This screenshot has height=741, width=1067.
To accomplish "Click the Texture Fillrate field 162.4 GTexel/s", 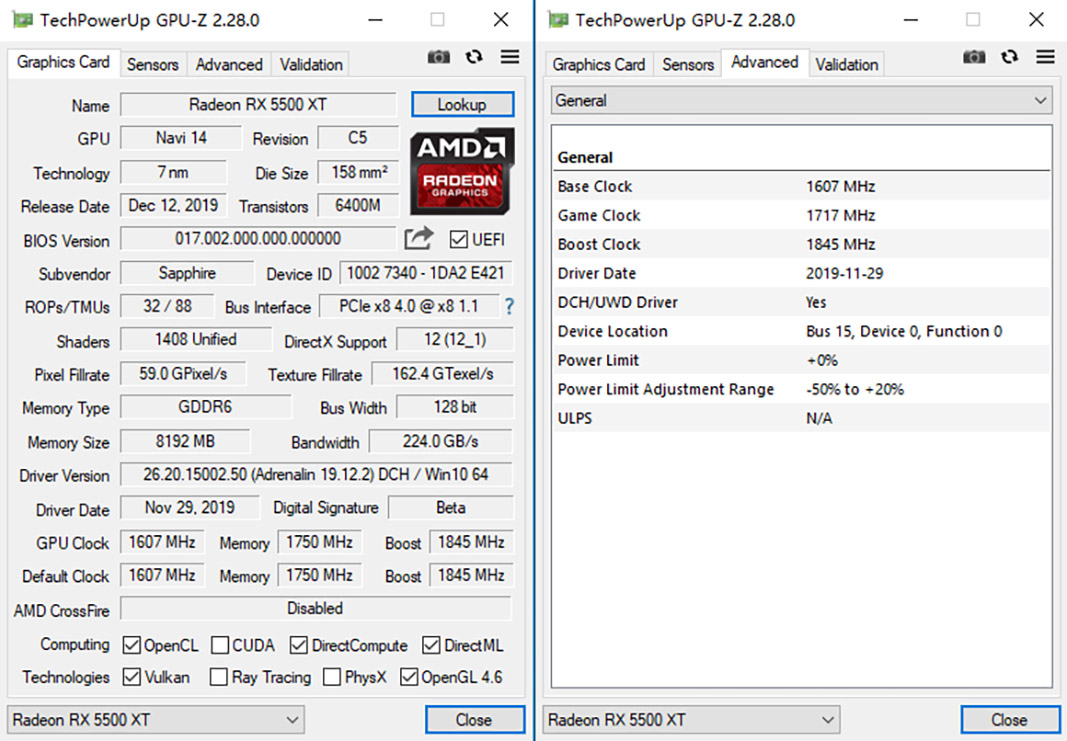I will point(442,374).
